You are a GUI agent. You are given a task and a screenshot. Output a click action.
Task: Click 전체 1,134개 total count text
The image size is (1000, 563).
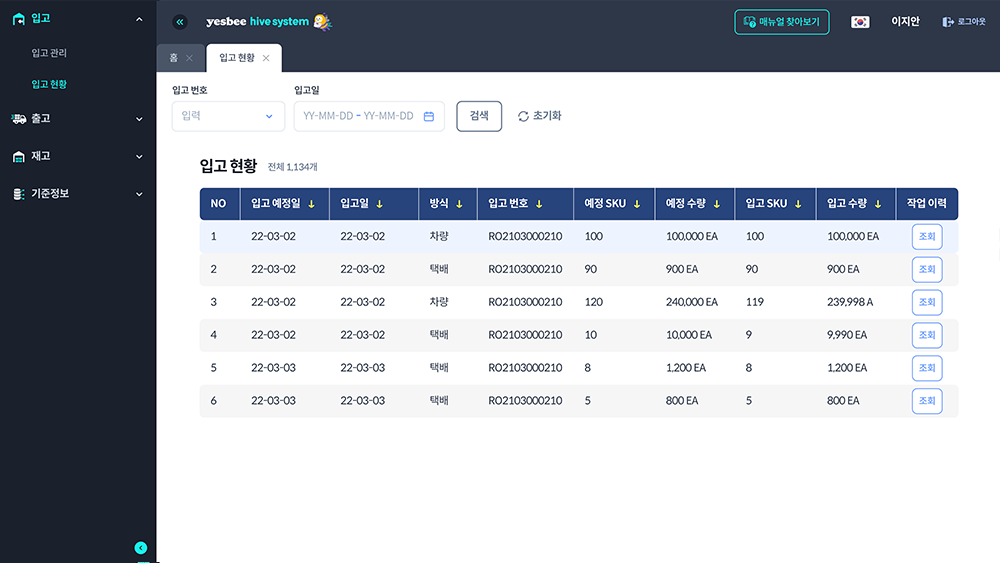point(293,167)
